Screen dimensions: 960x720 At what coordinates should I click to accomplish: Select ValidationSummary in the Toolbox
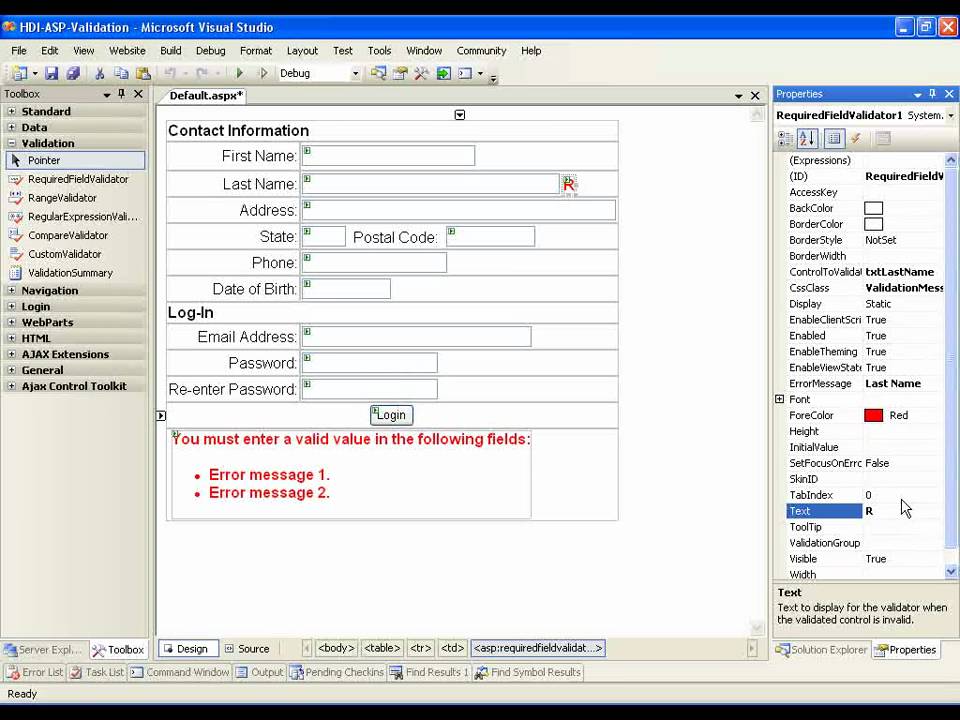pos(70,273)
